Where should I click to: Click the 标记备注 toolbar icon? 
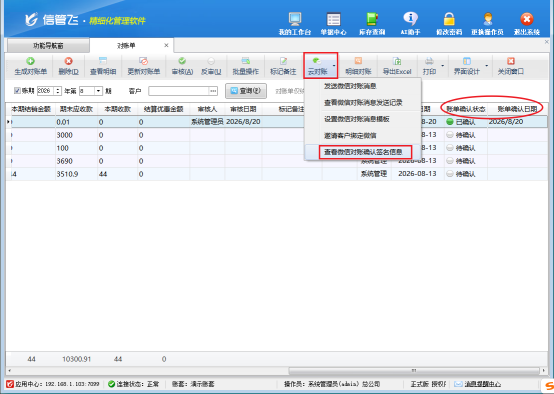(x=283, y=61)
